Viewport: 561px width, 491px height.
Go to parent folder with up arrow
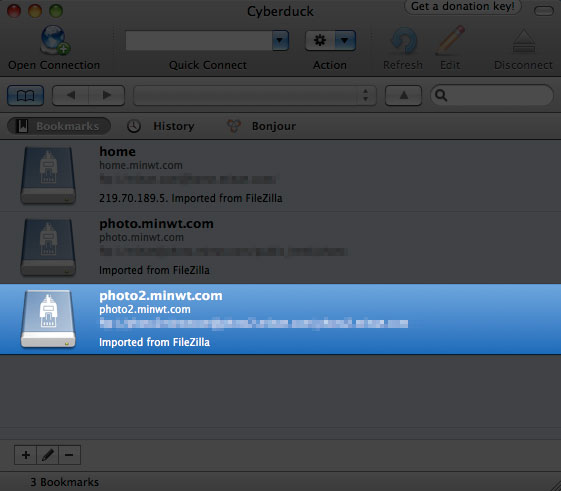(403, 96)
